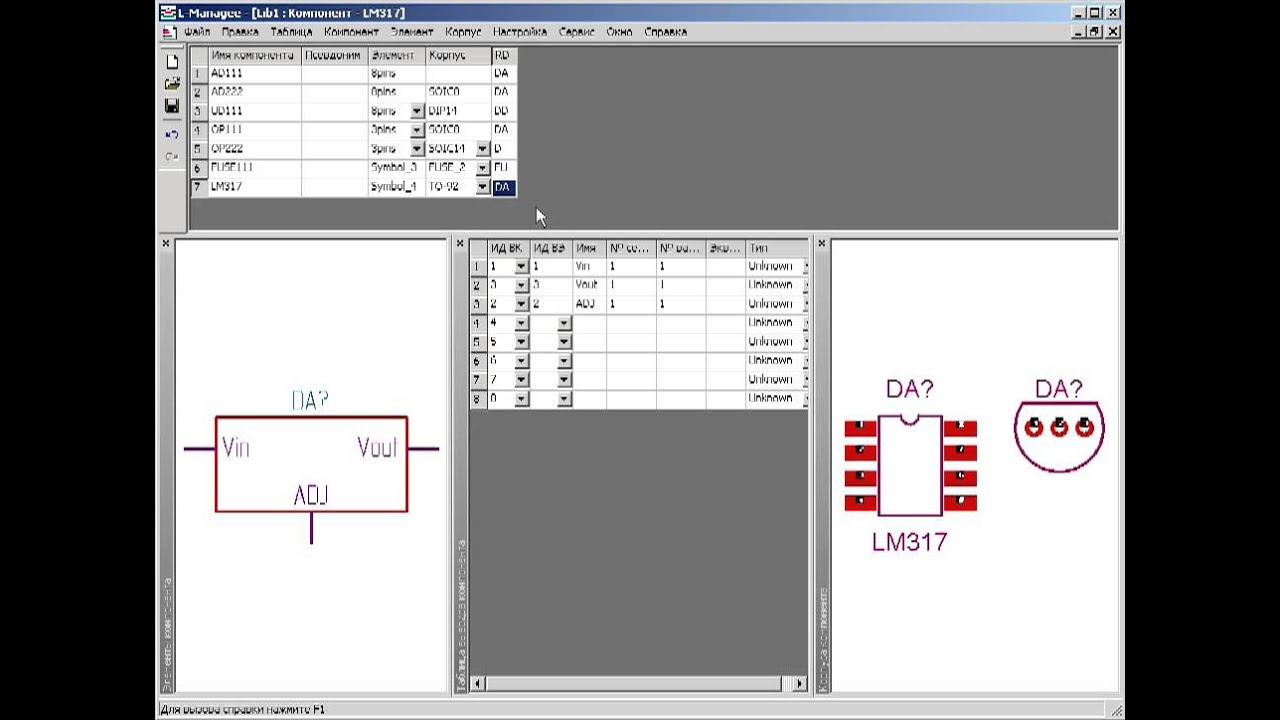This screenshot has height=720, width=1280.
Task: Expand the ИД ВЭ dropdown in pin row 4
Action: 563,323
